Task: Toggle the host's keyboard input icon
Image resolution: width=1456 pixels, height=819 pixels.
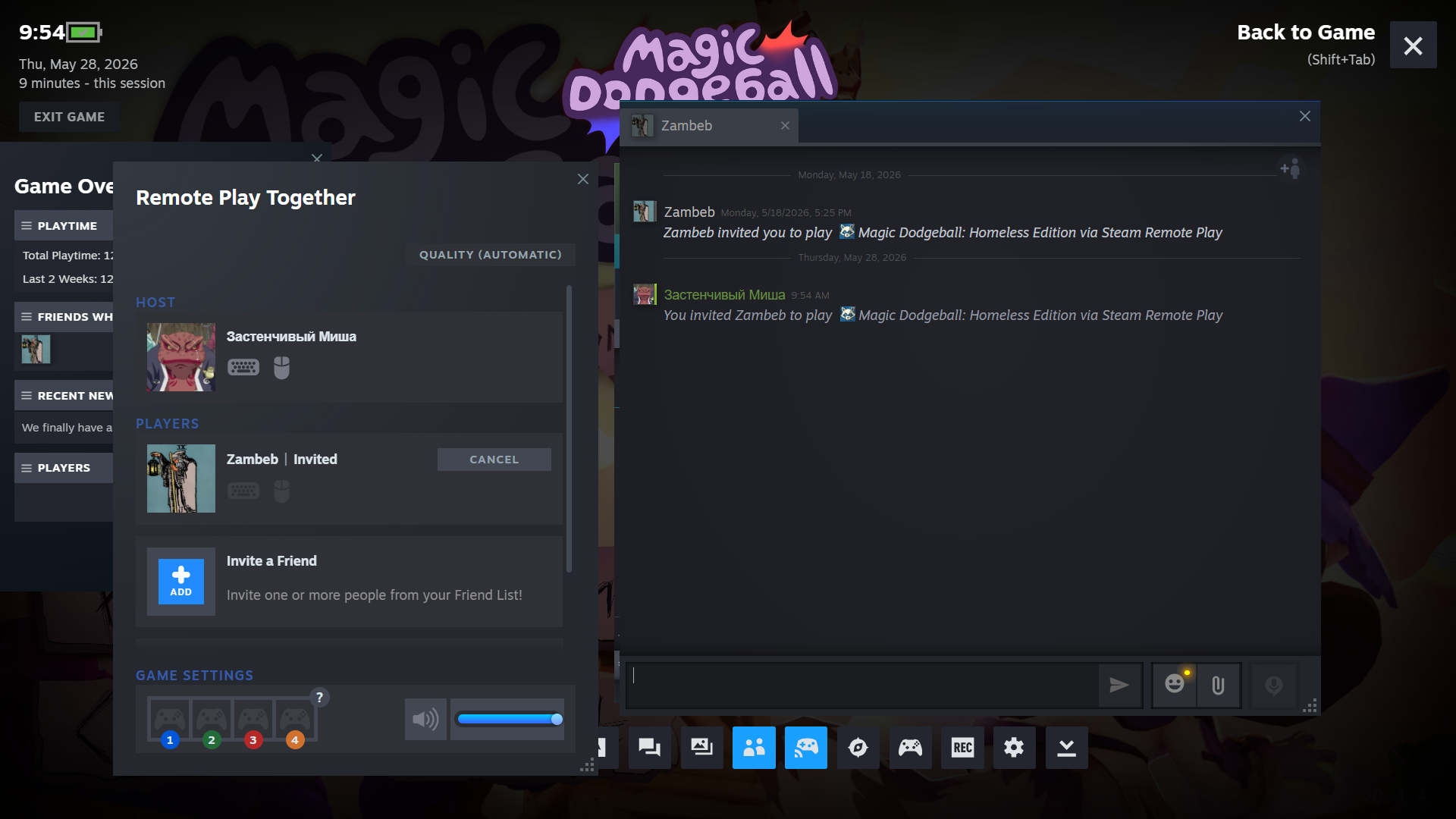Action: pyautogui.click(x=243, y=368)
